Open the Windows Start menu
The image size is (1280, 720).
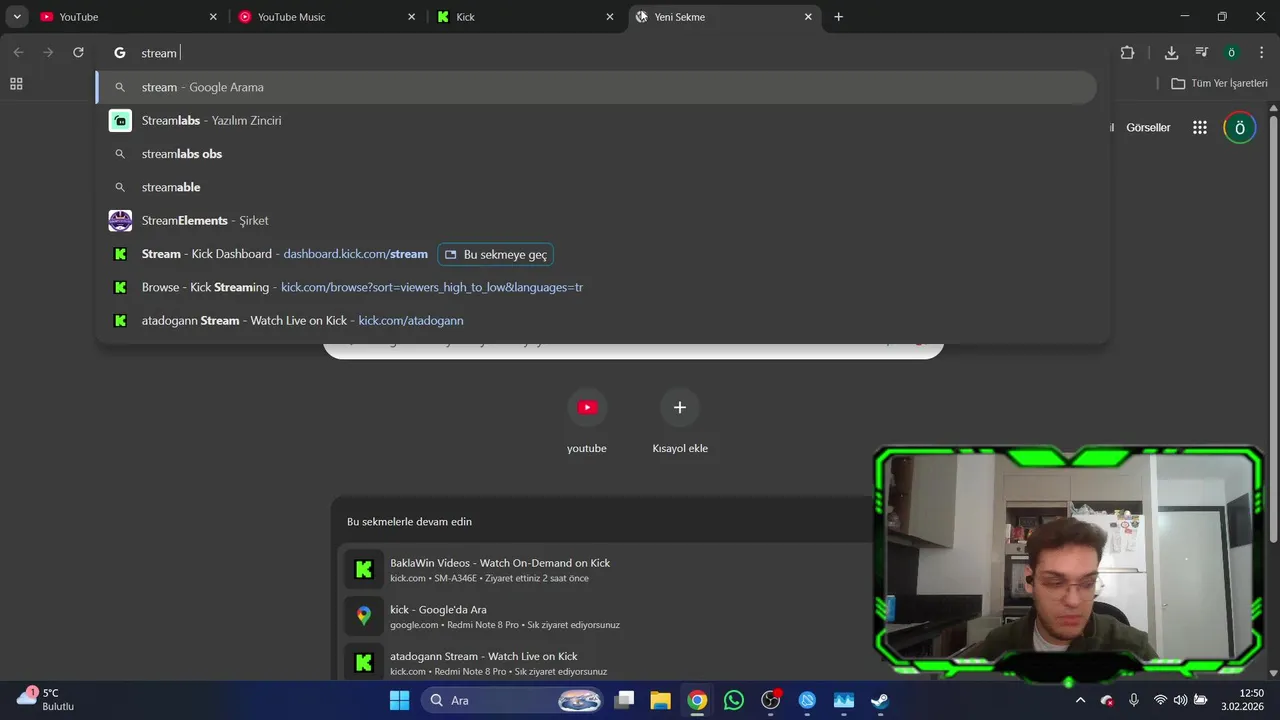click(x=399, y=700)
